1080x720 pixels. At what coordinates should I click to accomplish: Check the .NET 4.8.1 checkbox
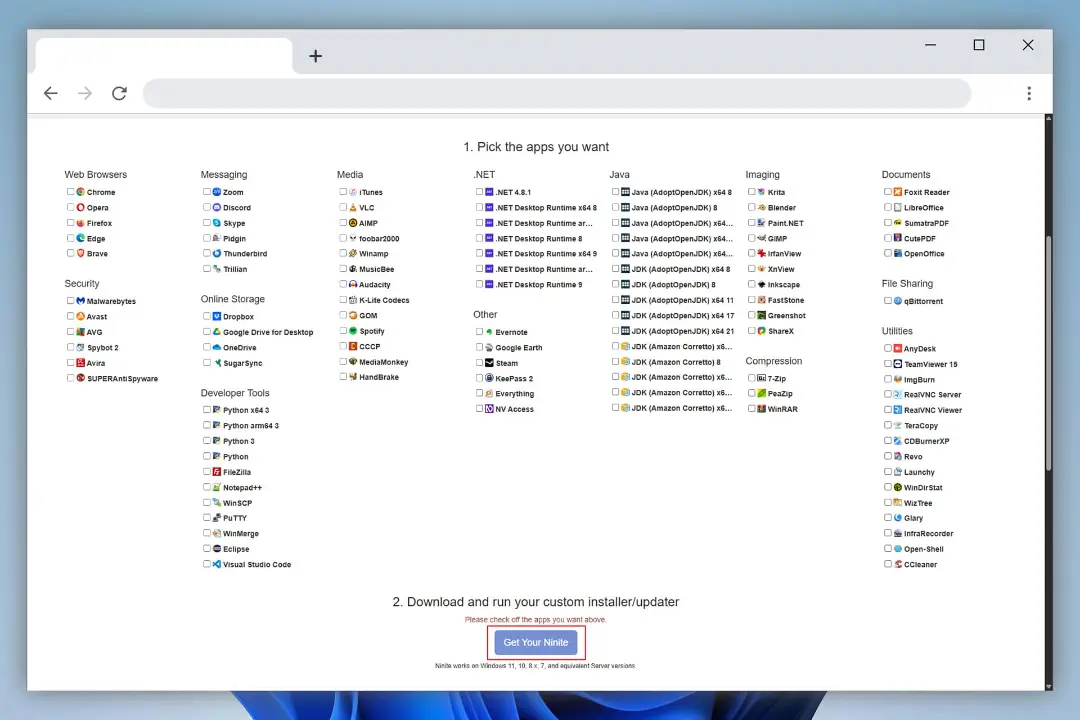pos(479,192)
